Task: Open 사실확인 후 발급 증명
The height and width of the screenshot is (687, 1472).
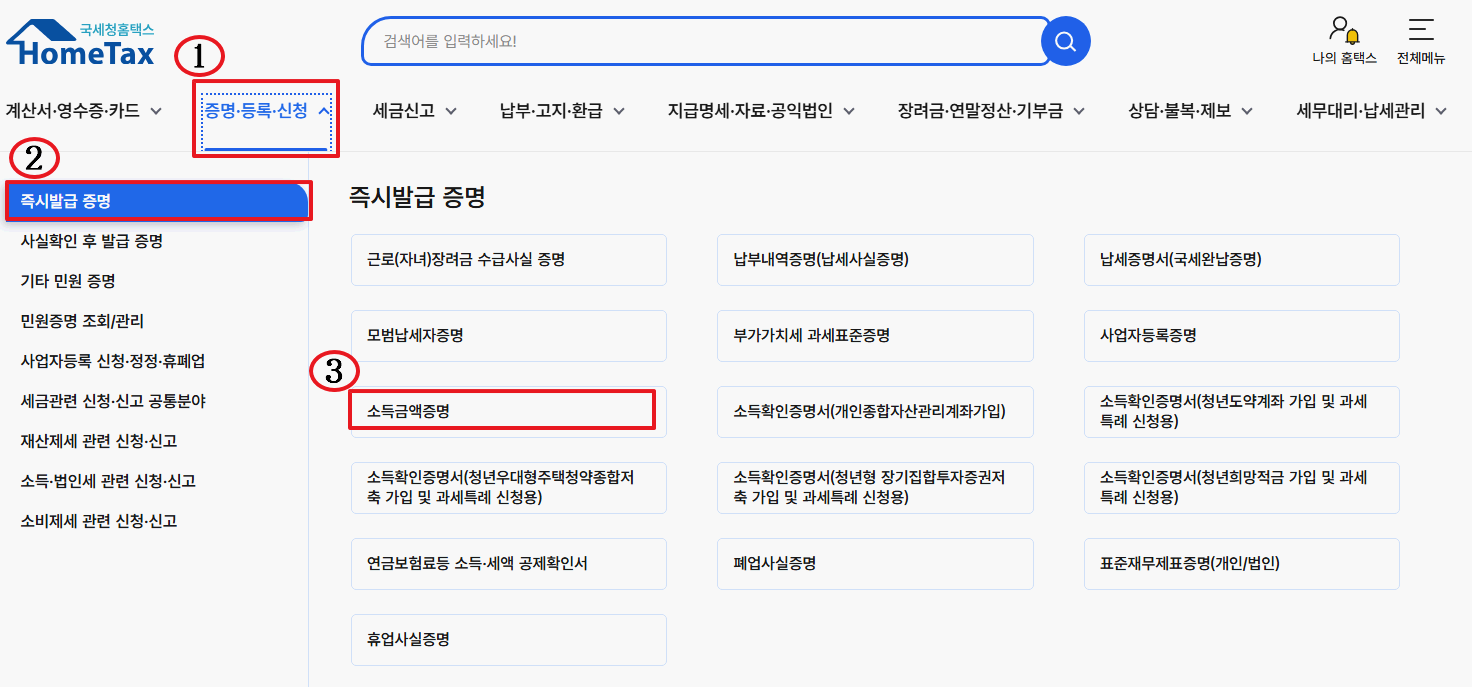Action: tap(92, 241)
